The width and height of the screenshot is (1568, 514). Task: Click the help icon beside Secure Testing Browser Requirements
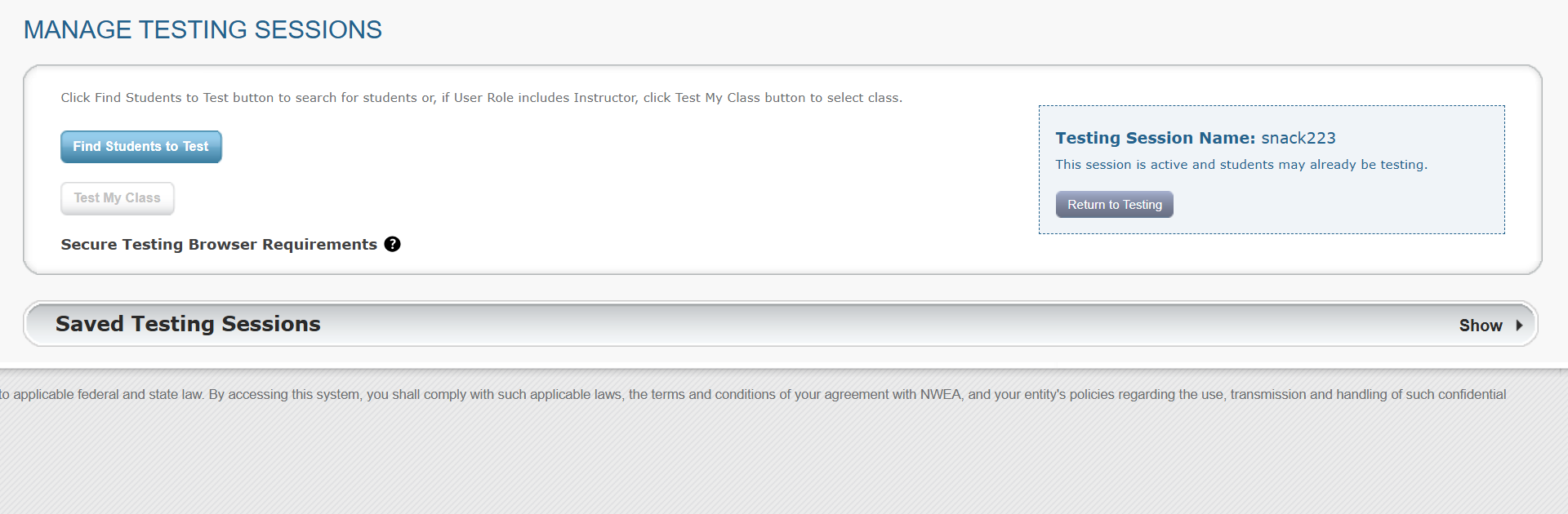point(392,244)
